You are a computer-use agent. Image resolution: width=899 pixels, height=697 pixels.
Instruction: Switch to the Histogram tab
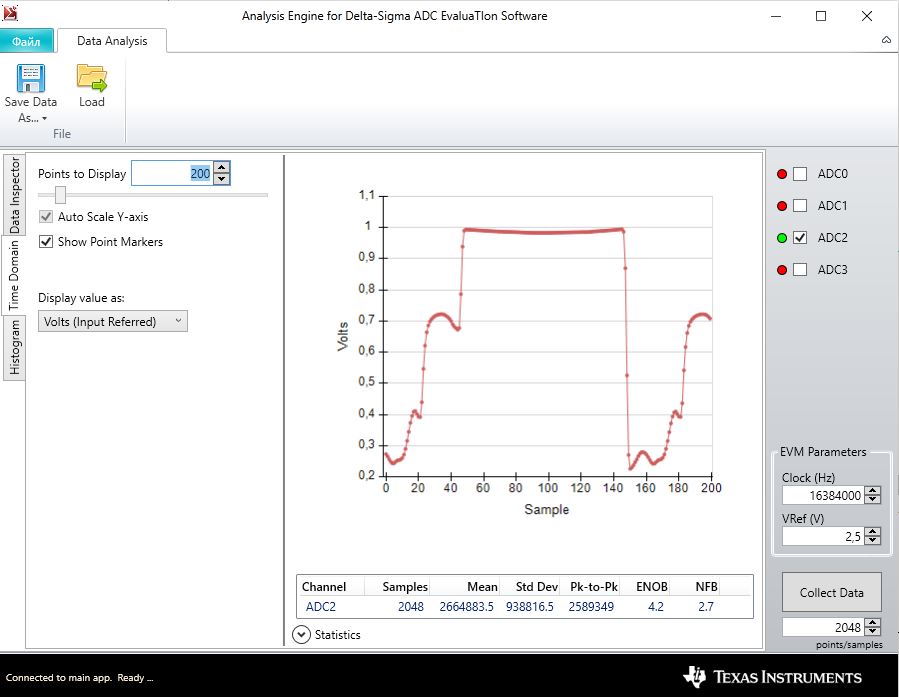(x=14, y=347)
